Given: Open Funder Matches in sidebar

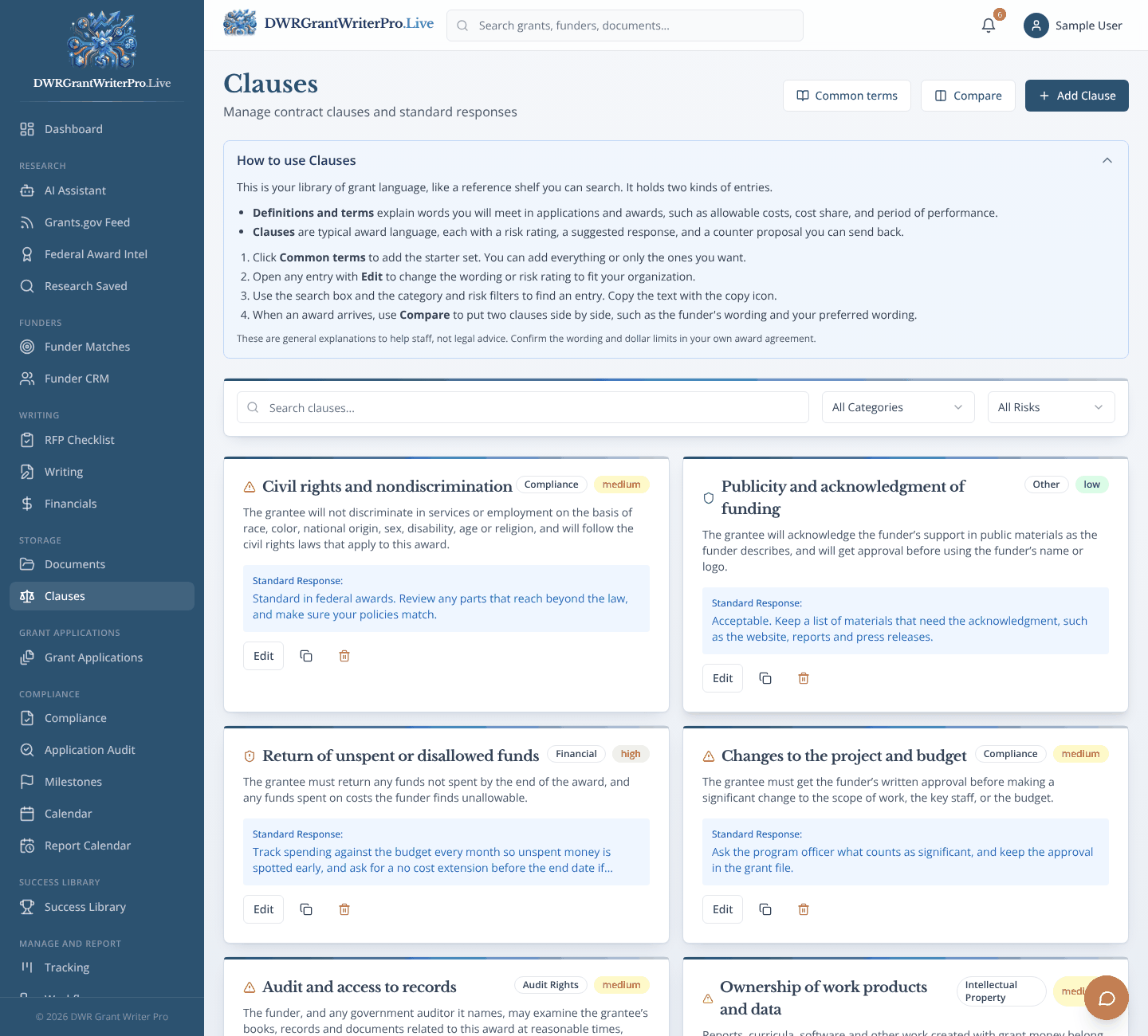Looking at the screenshot, I should click(102, 347).
